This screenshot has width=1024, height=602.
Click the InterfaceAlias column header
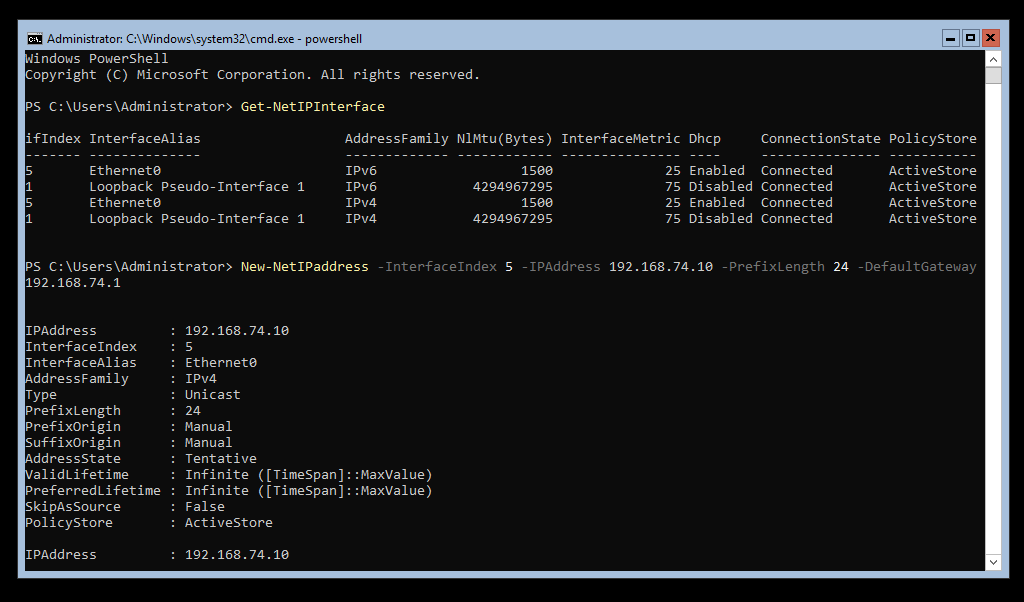click(144, 139)
